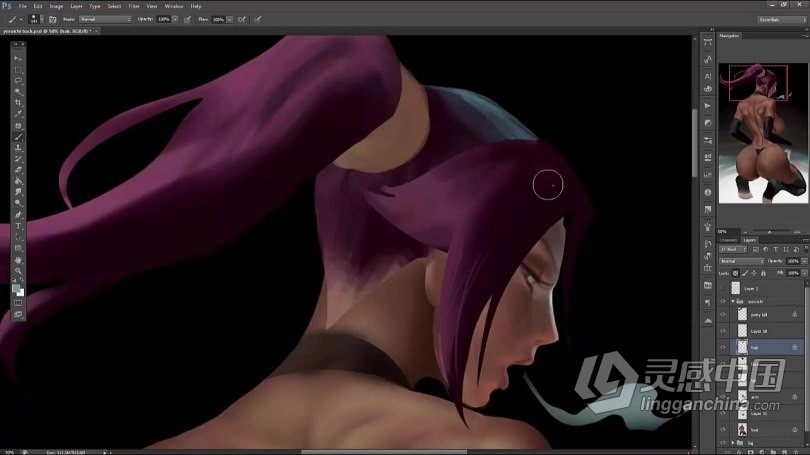Open the tool preset picker arrow
This screenshot has width=810, height=455.
pyautogui.click(x=21, y=20)
